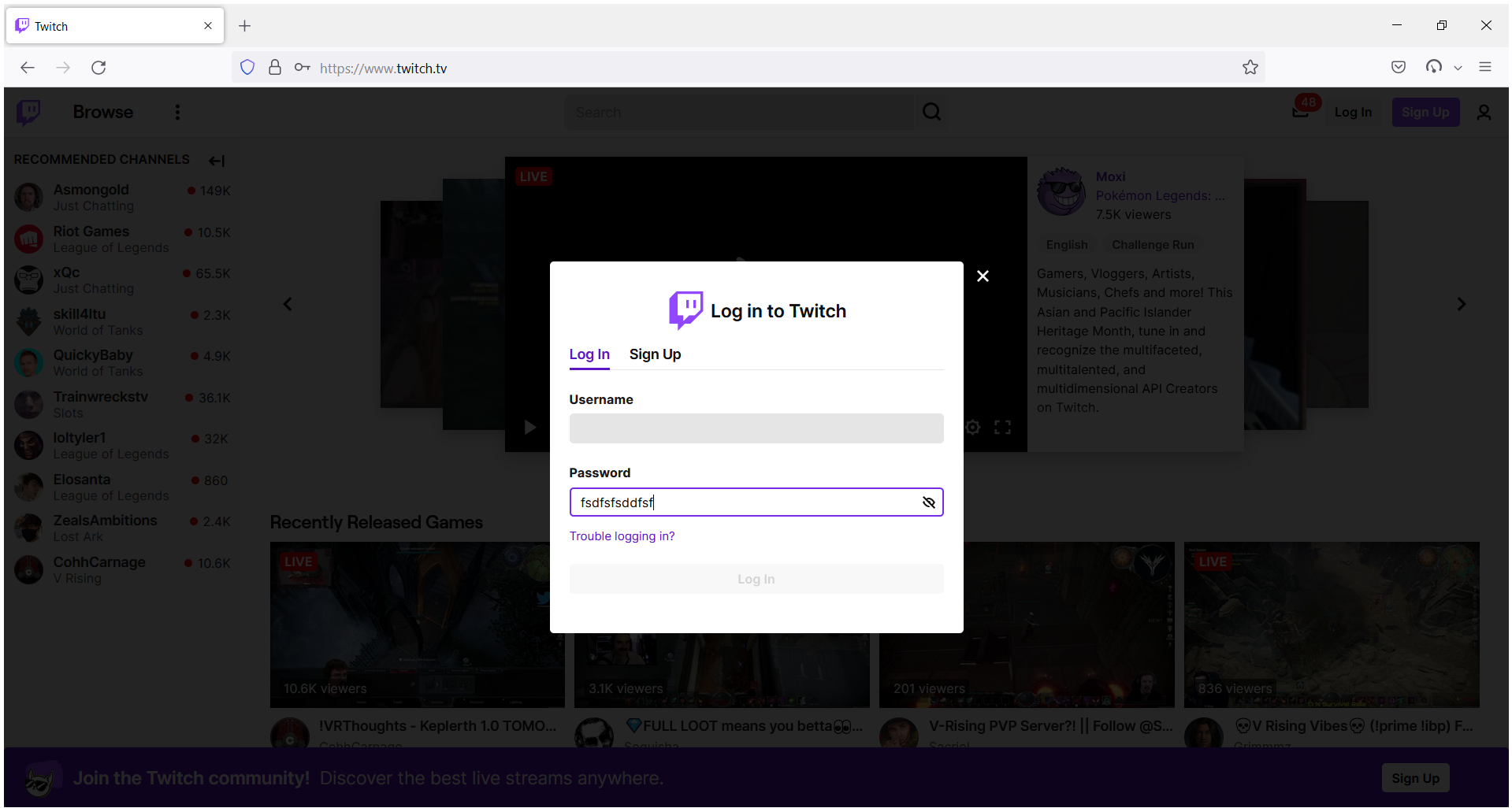
Task: Click the search magnifier icon
Action: 931,113
